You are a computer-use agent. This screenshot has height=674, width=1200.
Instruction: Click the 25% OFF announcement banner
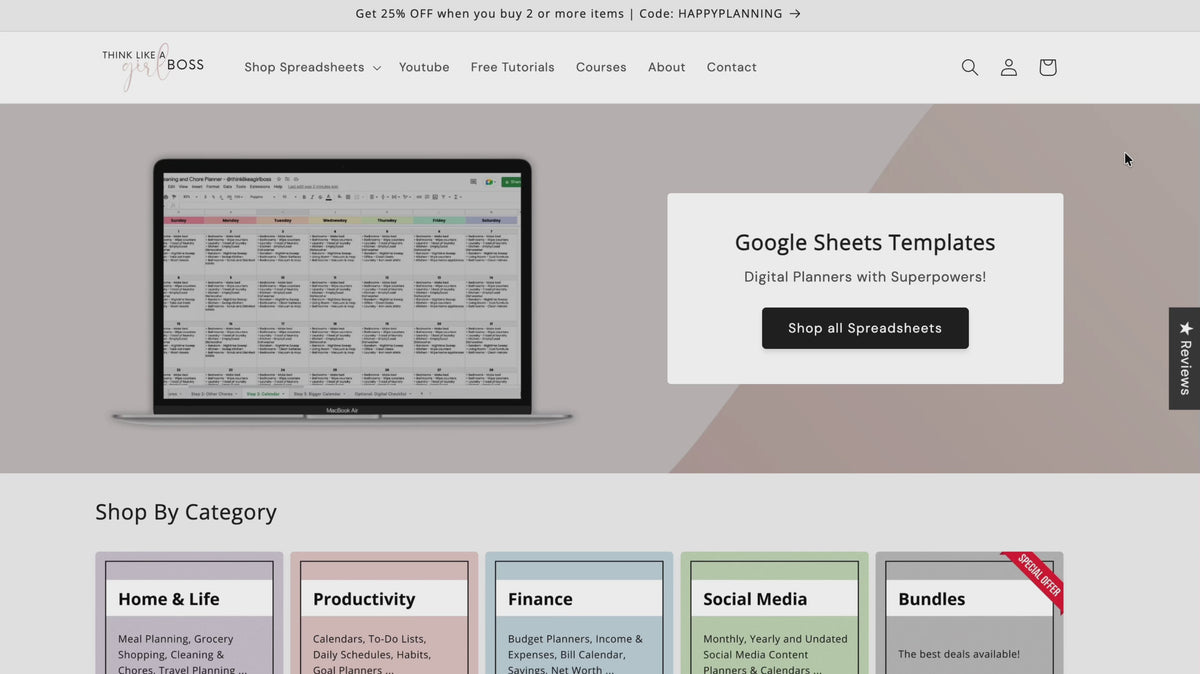click(578, 14)
